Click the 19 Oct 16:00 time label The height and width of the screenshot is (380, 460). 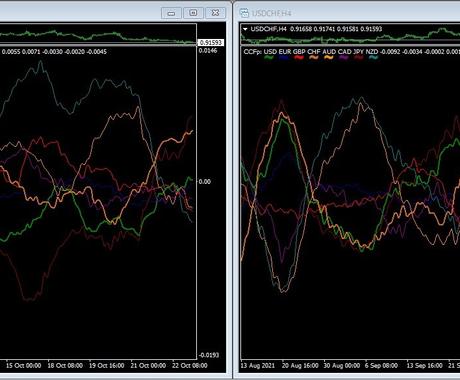[x=107, y=366]
